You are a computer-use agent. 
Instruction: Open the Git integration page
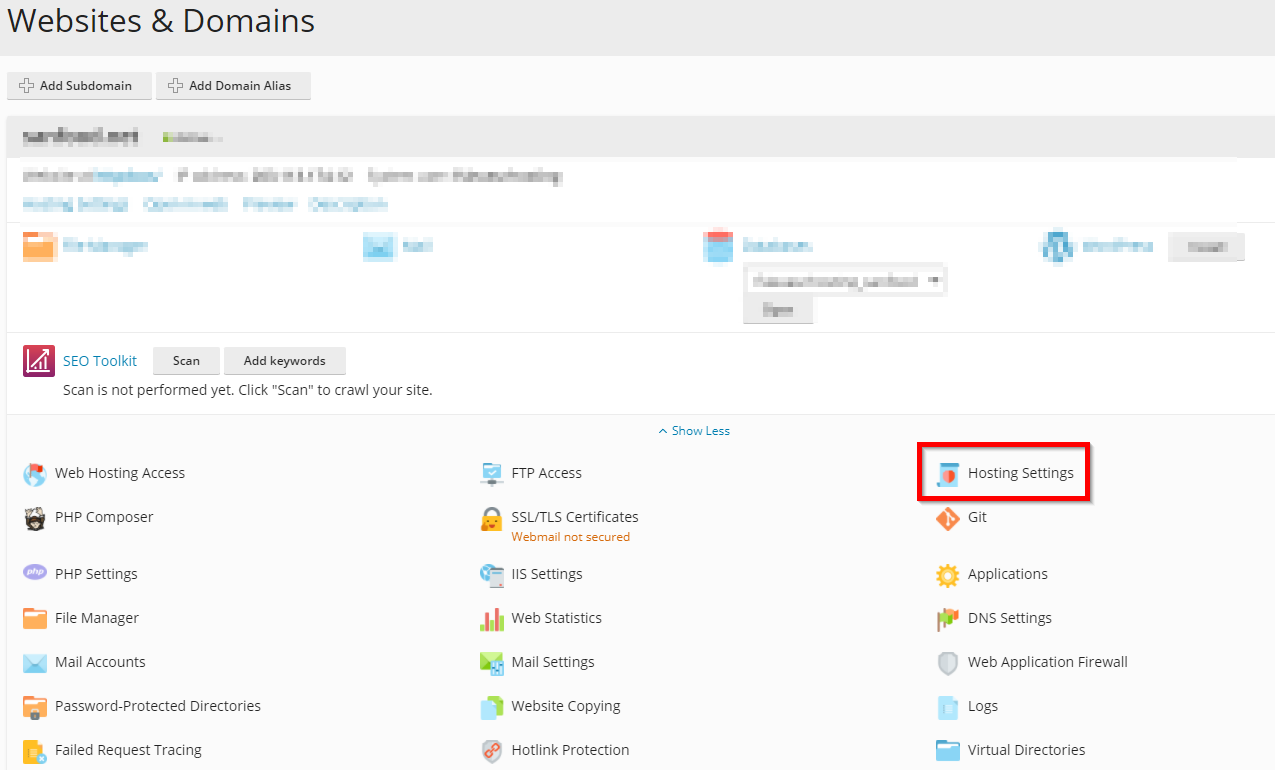pyautogui.click(x=977, y=517)
